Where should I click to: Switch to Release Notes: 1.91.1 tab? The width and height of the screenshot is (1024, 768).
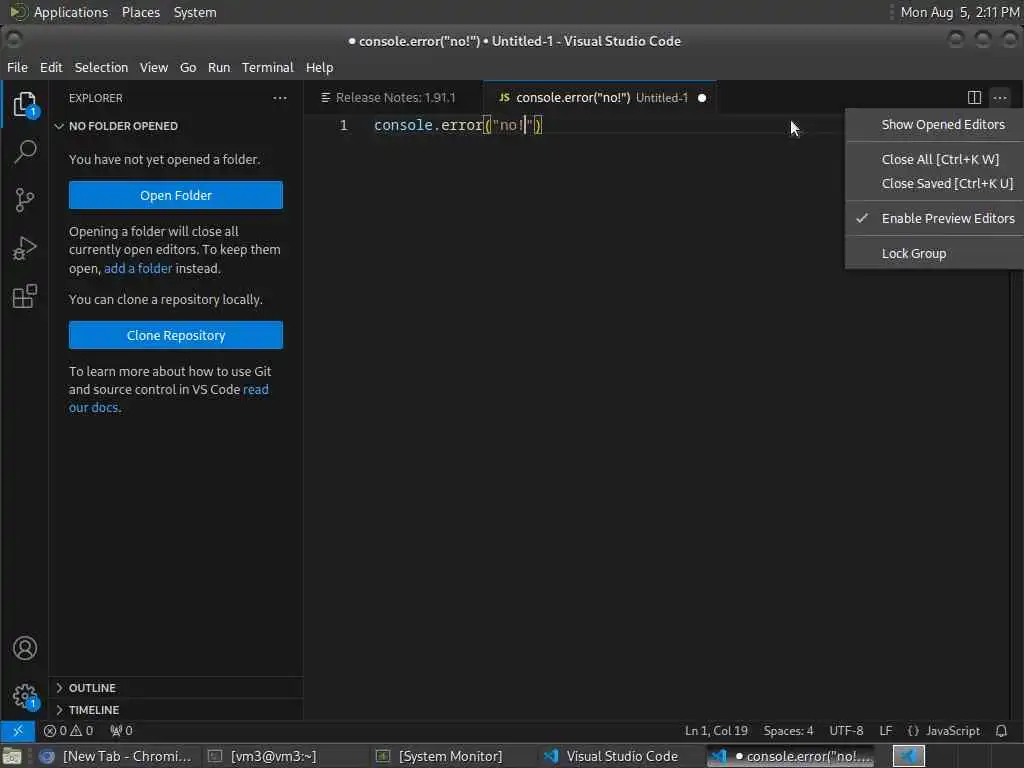394,98
